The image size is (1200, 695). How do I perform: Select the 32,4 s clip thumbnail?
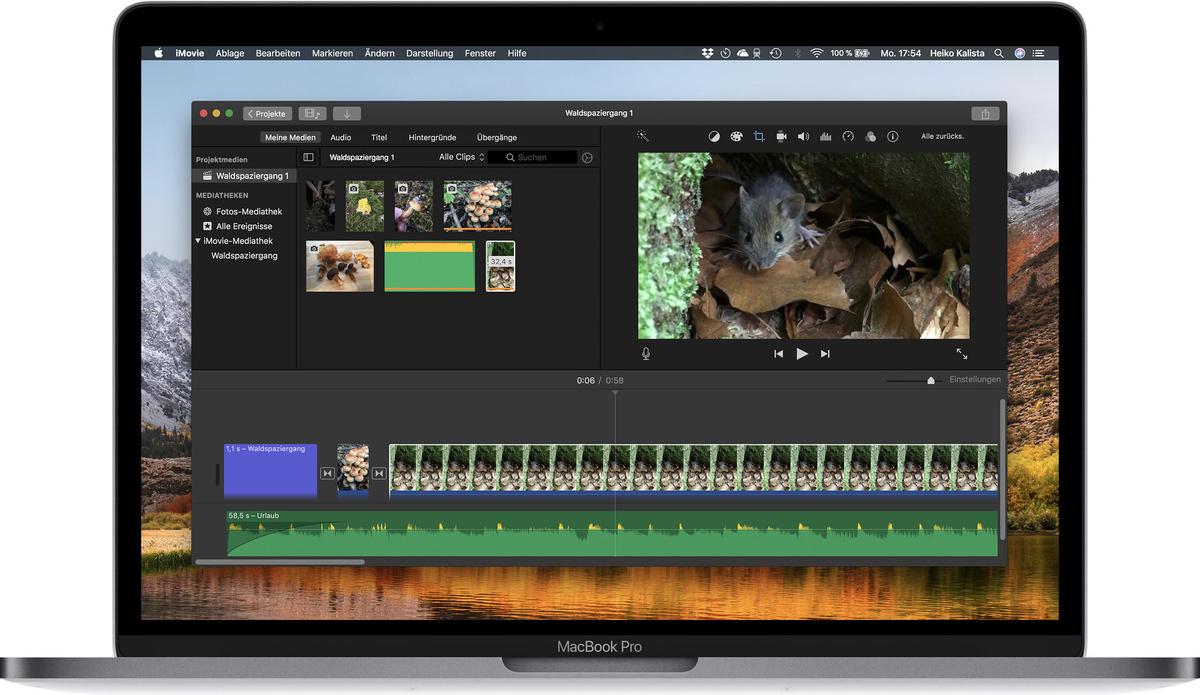click(500, 266)
